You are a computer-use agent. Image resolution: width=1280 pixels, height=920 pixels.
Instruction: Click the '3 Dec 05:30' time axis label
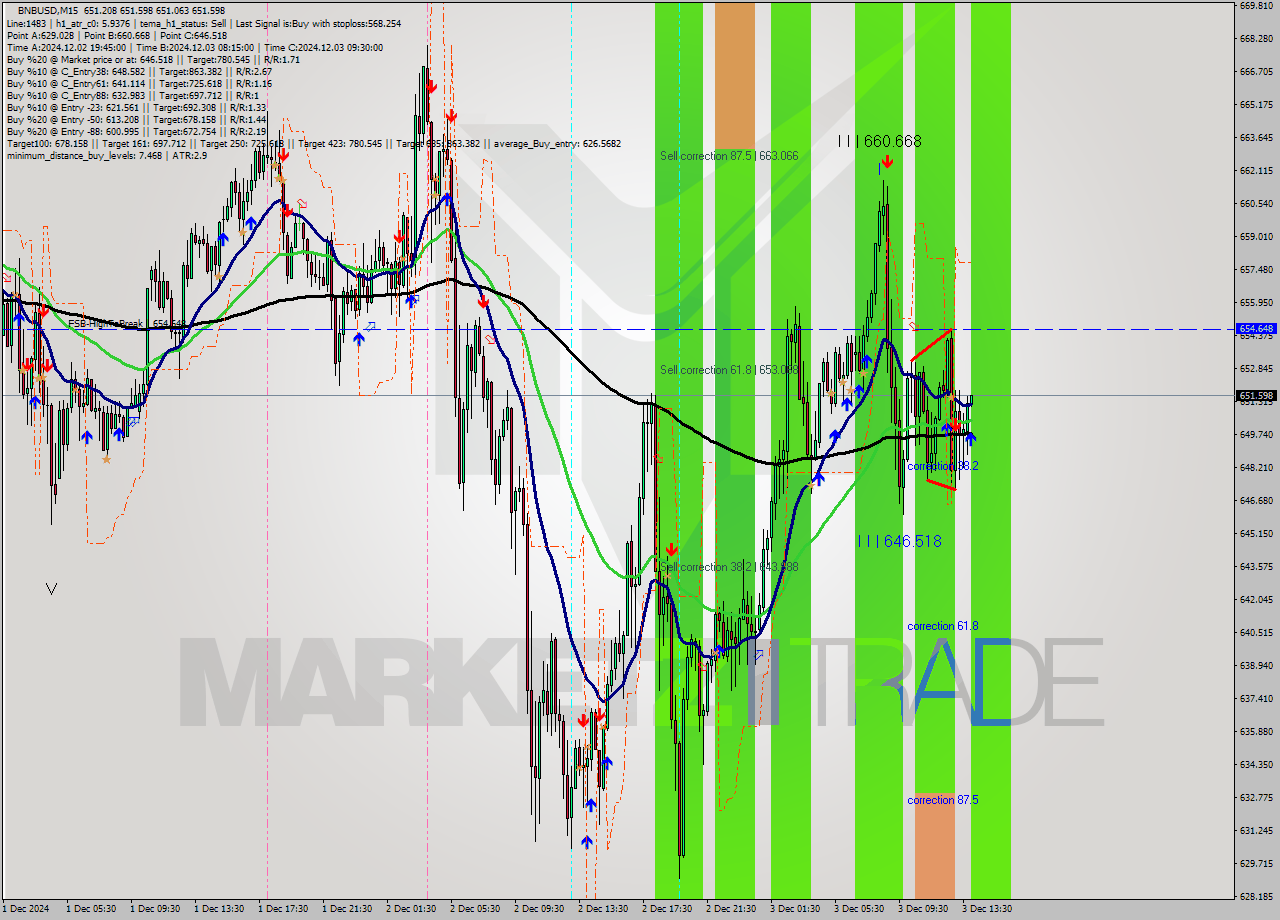[859, 909]
